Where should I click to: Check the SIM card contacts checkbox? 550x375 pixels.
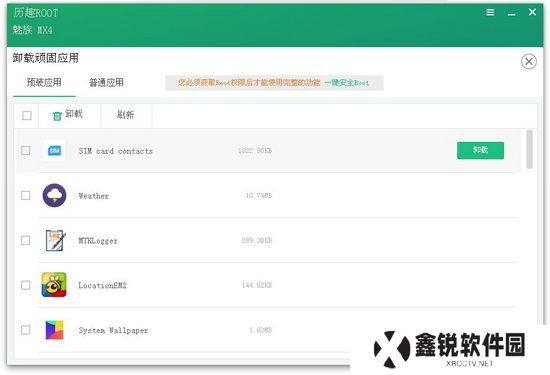click(x=26, y=150)
